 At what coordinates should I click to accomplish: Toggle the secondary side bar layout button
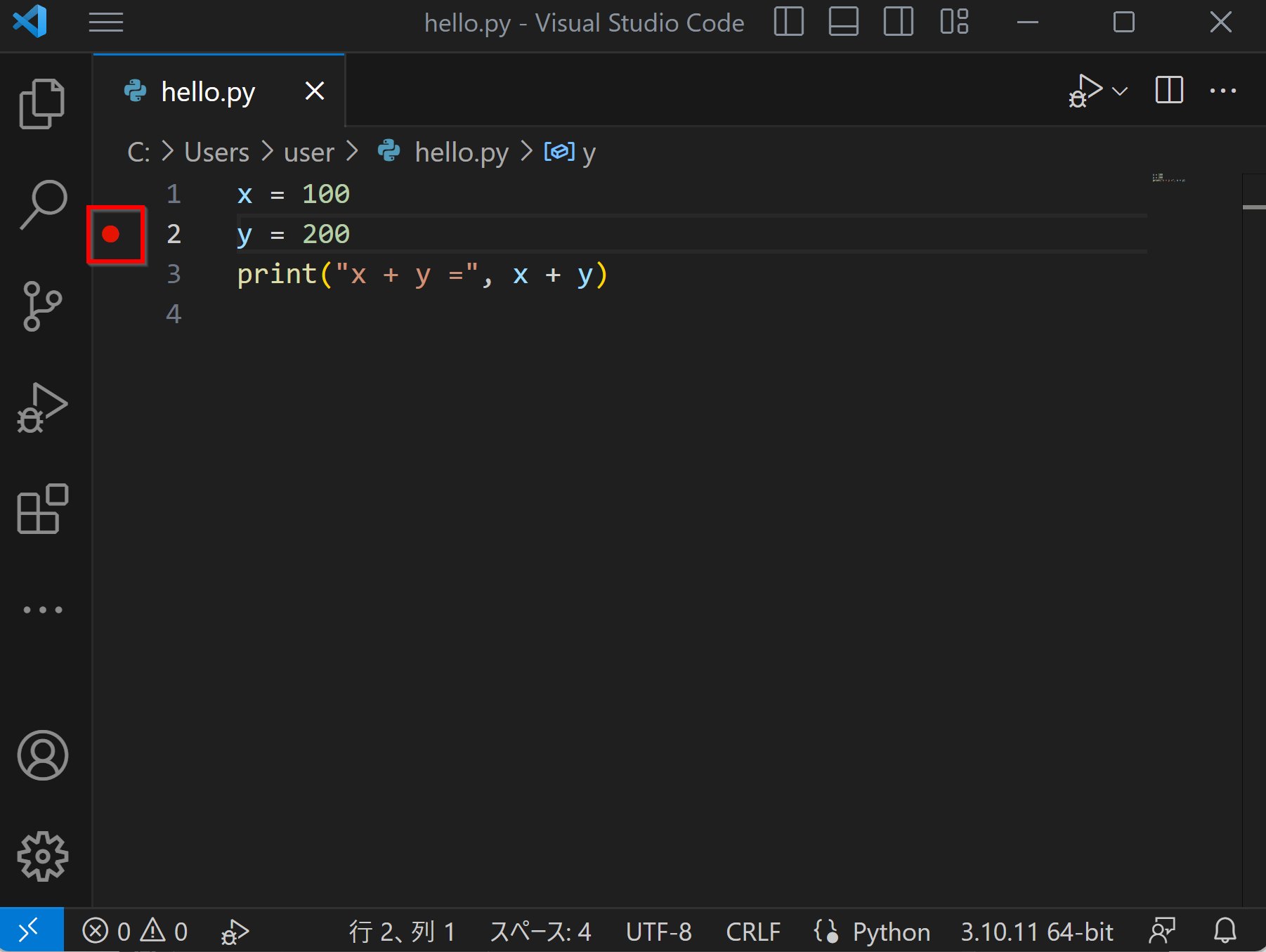(898, 22)
